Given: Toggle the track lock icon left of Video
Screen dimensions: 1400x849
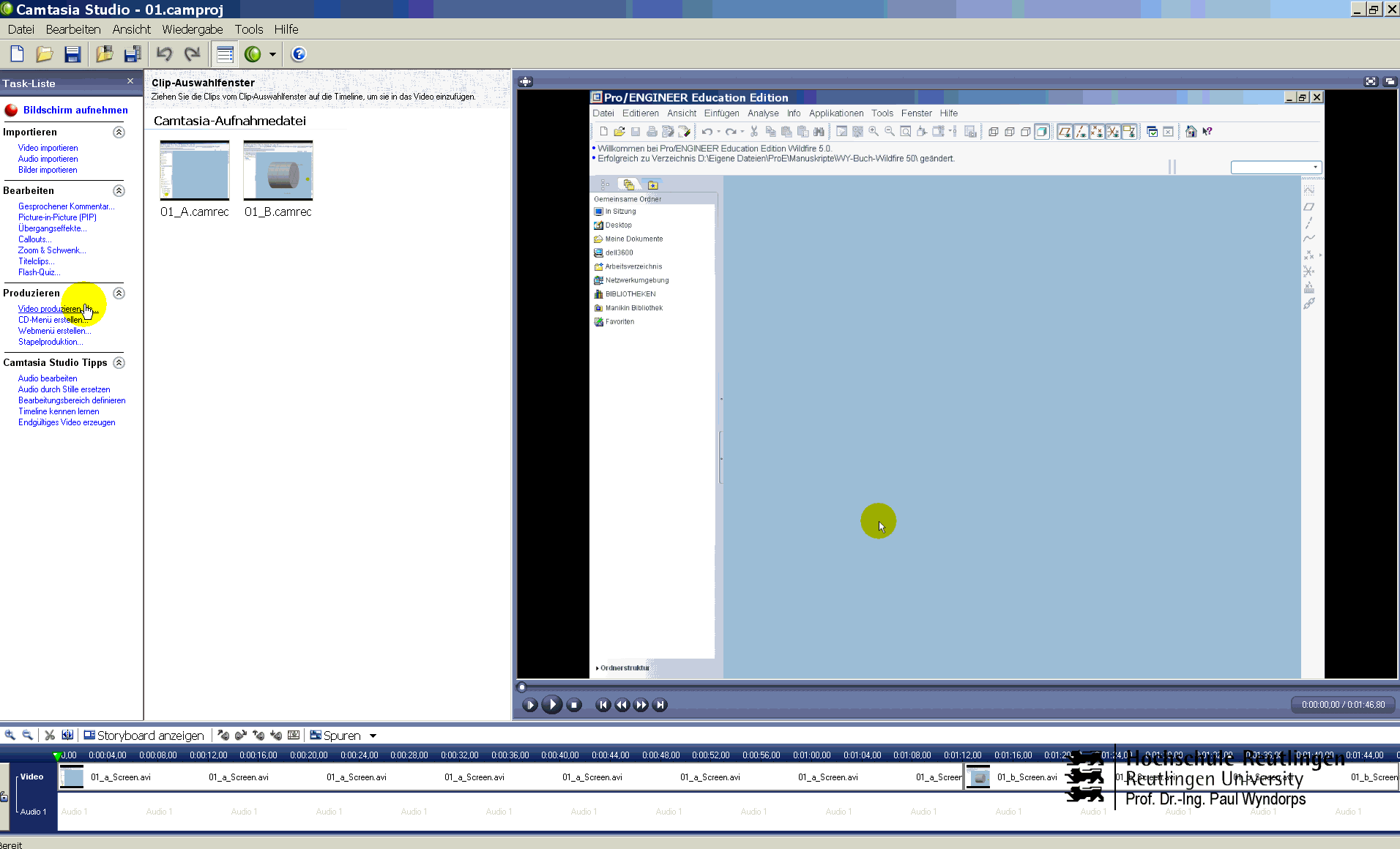Looking at the screenshot, I should coord(4,797).
